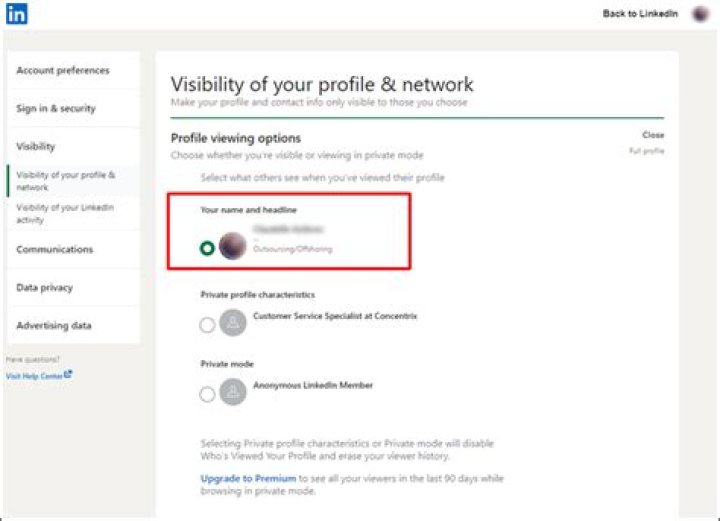Collapse Profile viewing options with Close
Viewport: 720px width, 521px height.
pyautogui.click(x=653, y=135)
